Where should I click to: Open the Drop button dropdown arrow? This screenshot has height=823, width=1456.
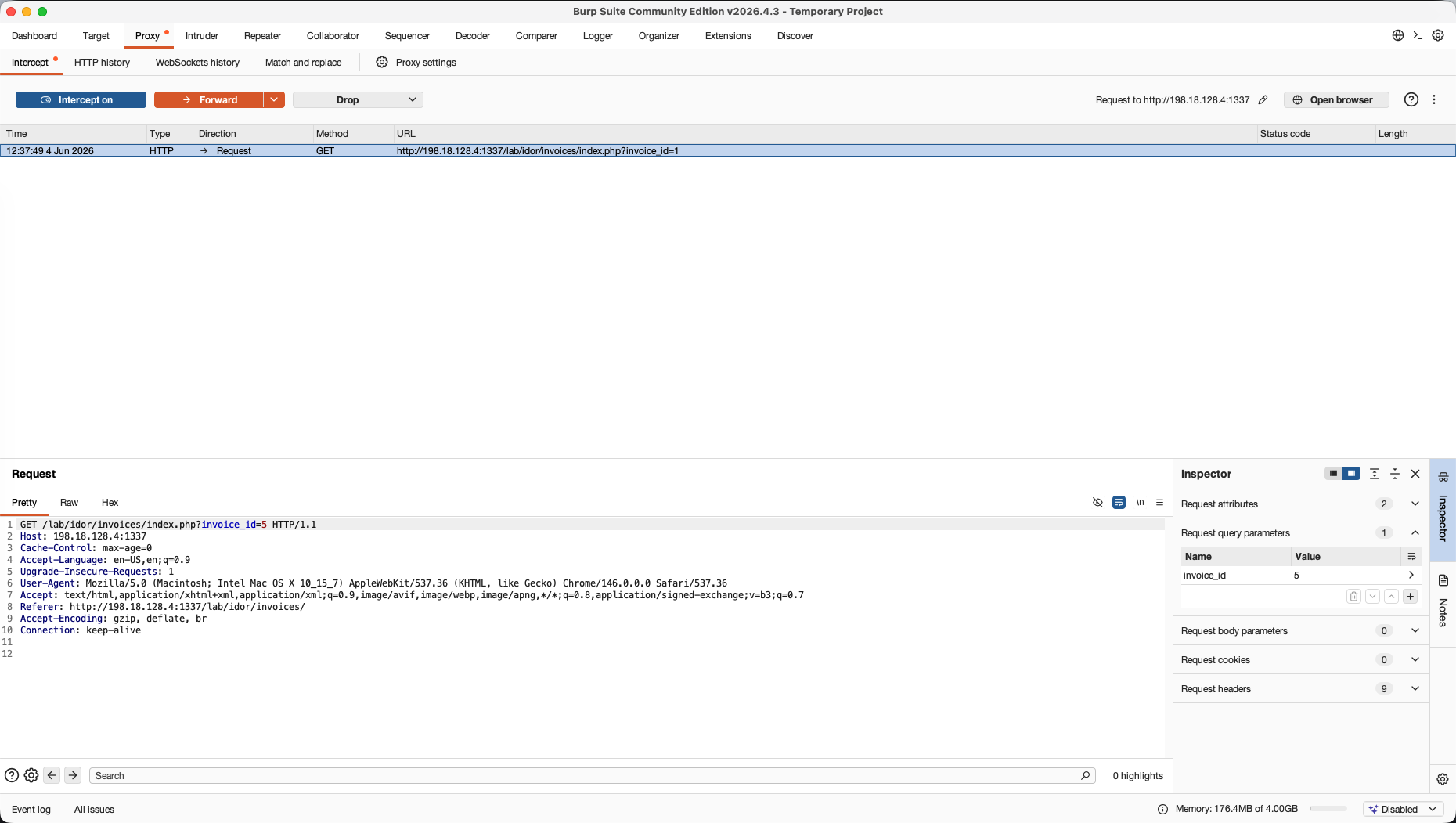(413, 99)
